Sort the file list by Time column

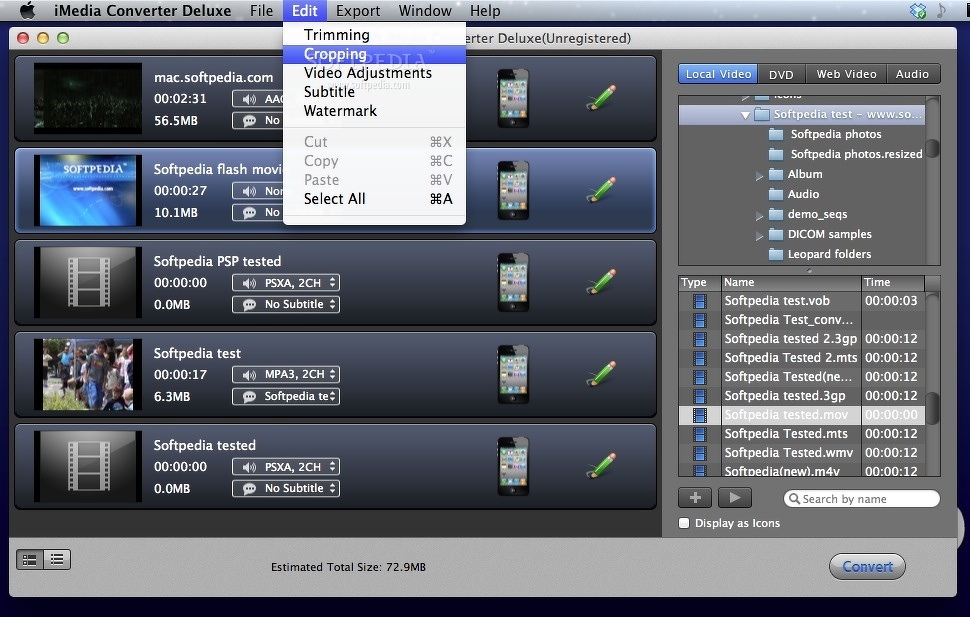pyautogui.click(x=893, y=283)
